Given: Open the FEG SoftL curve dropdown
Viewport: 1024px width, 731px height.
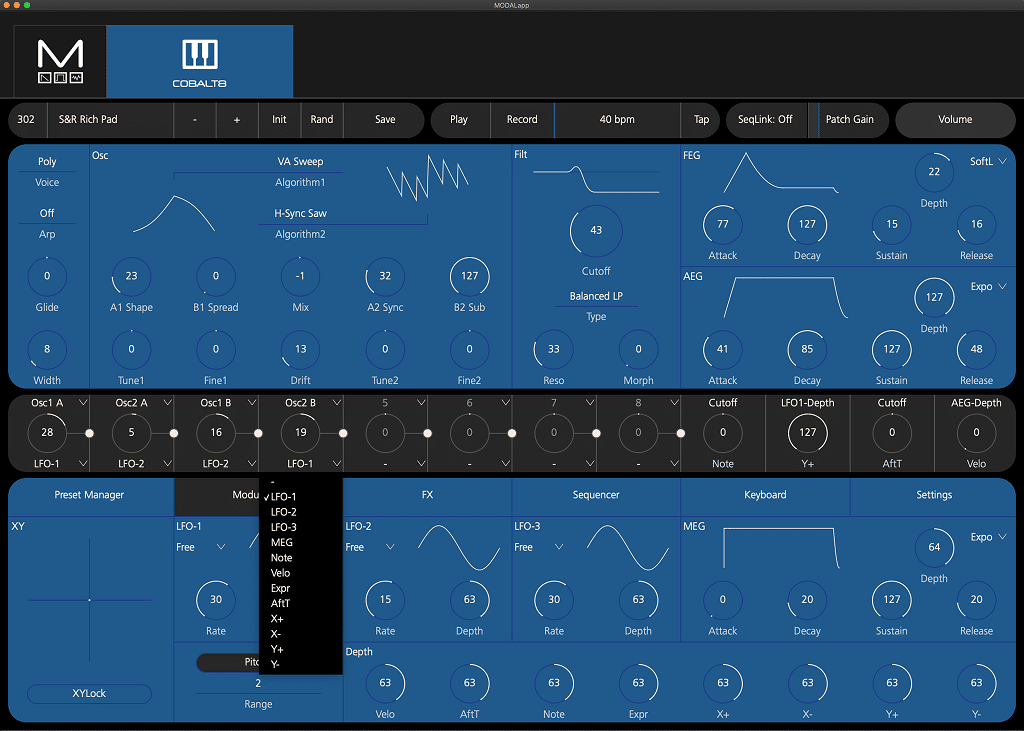Looking at the screenshot, I should click(987, 161).
